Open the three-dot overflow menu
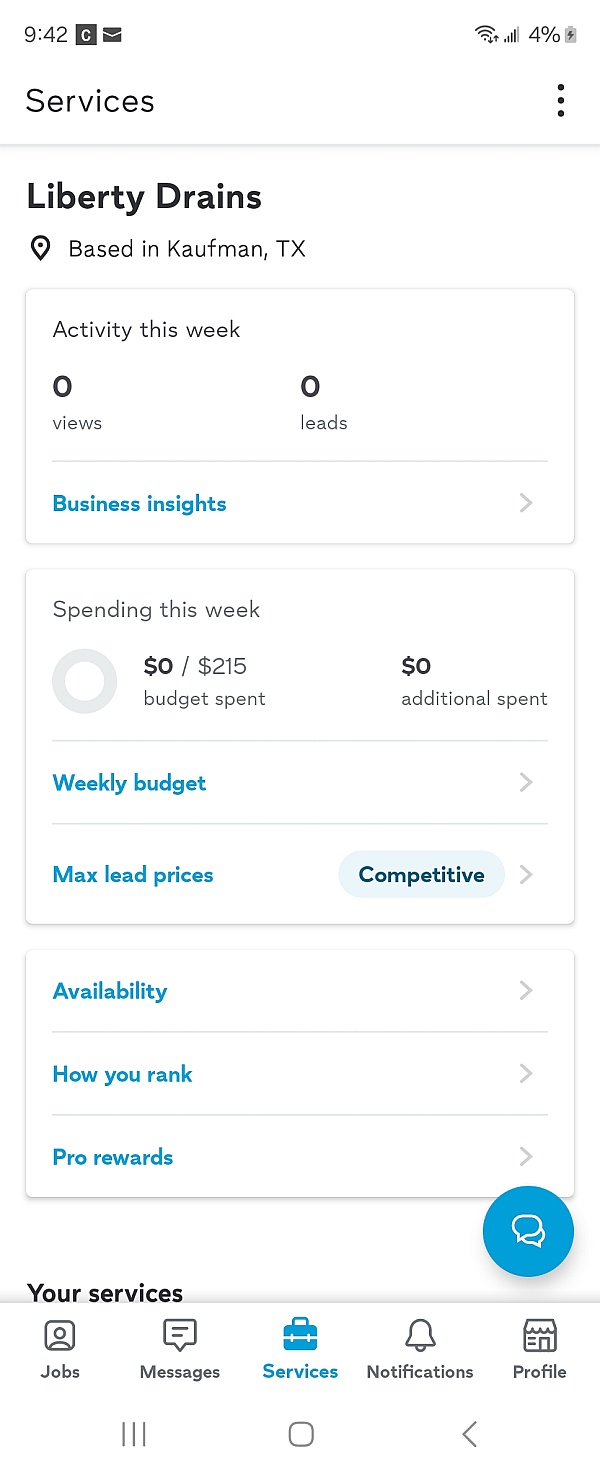Screen dimensions: 600x1472 (561, 101)
